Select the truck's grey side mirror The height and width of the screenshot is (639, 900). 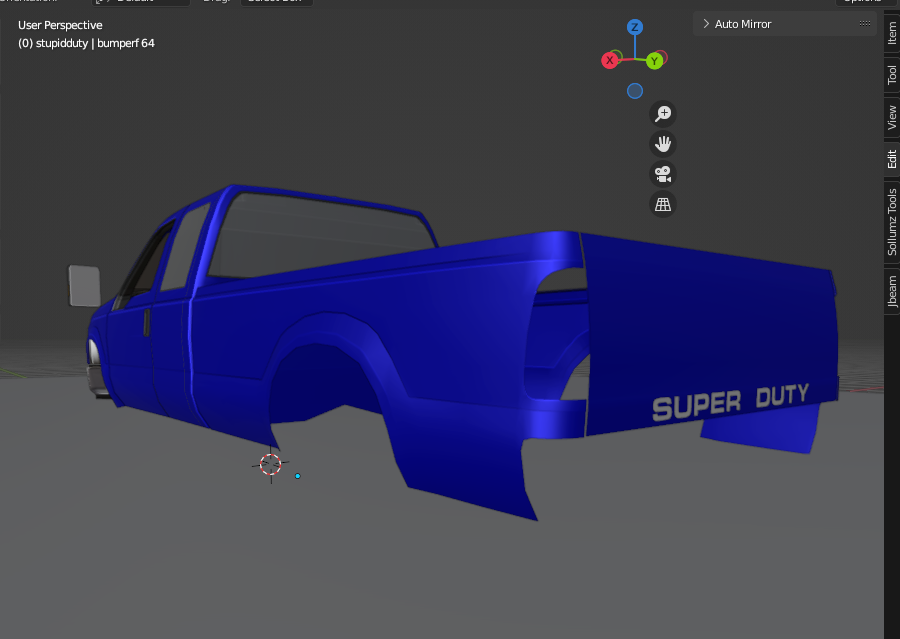pyautogui.click(x=84, y=285)
